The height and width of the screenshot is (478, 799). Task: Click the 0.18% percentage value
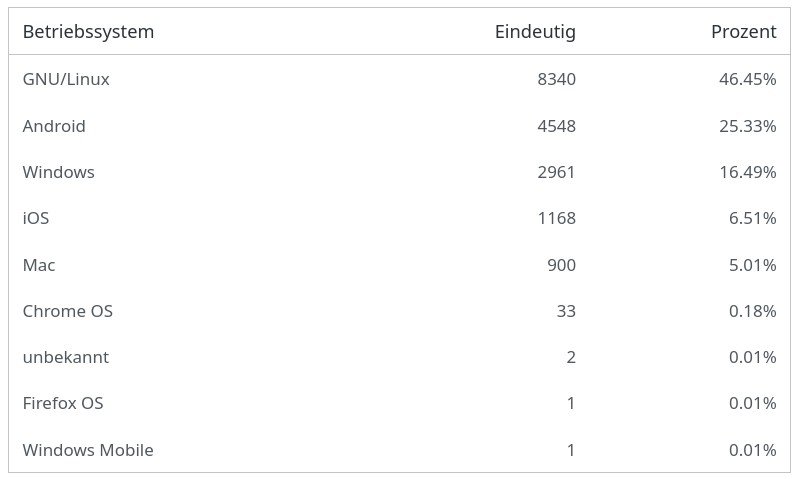click(752, 311)
